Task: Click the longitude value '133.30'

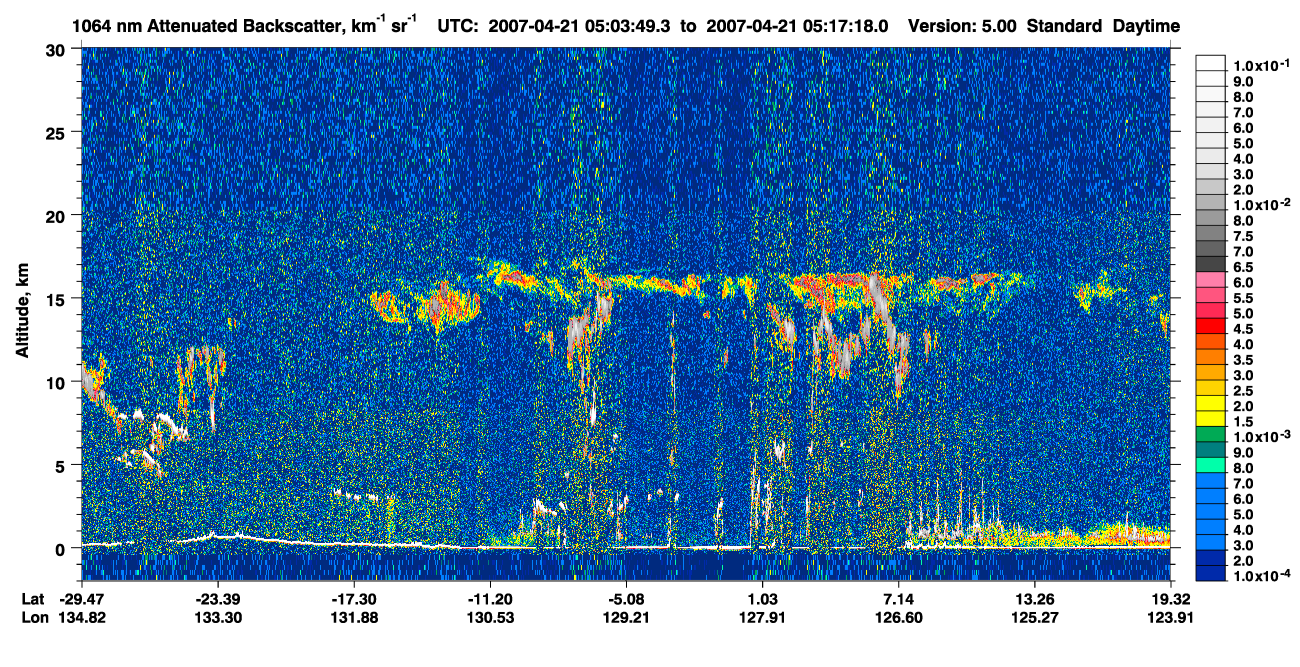Action: tap(217, 617)
